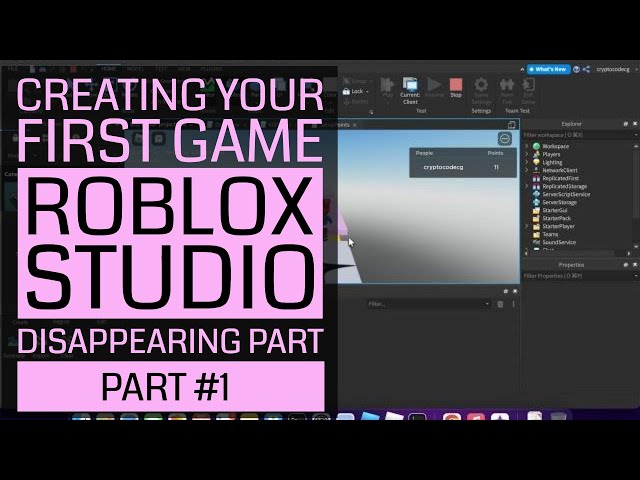
Task: Click the Points value 11
Action: 496,167
